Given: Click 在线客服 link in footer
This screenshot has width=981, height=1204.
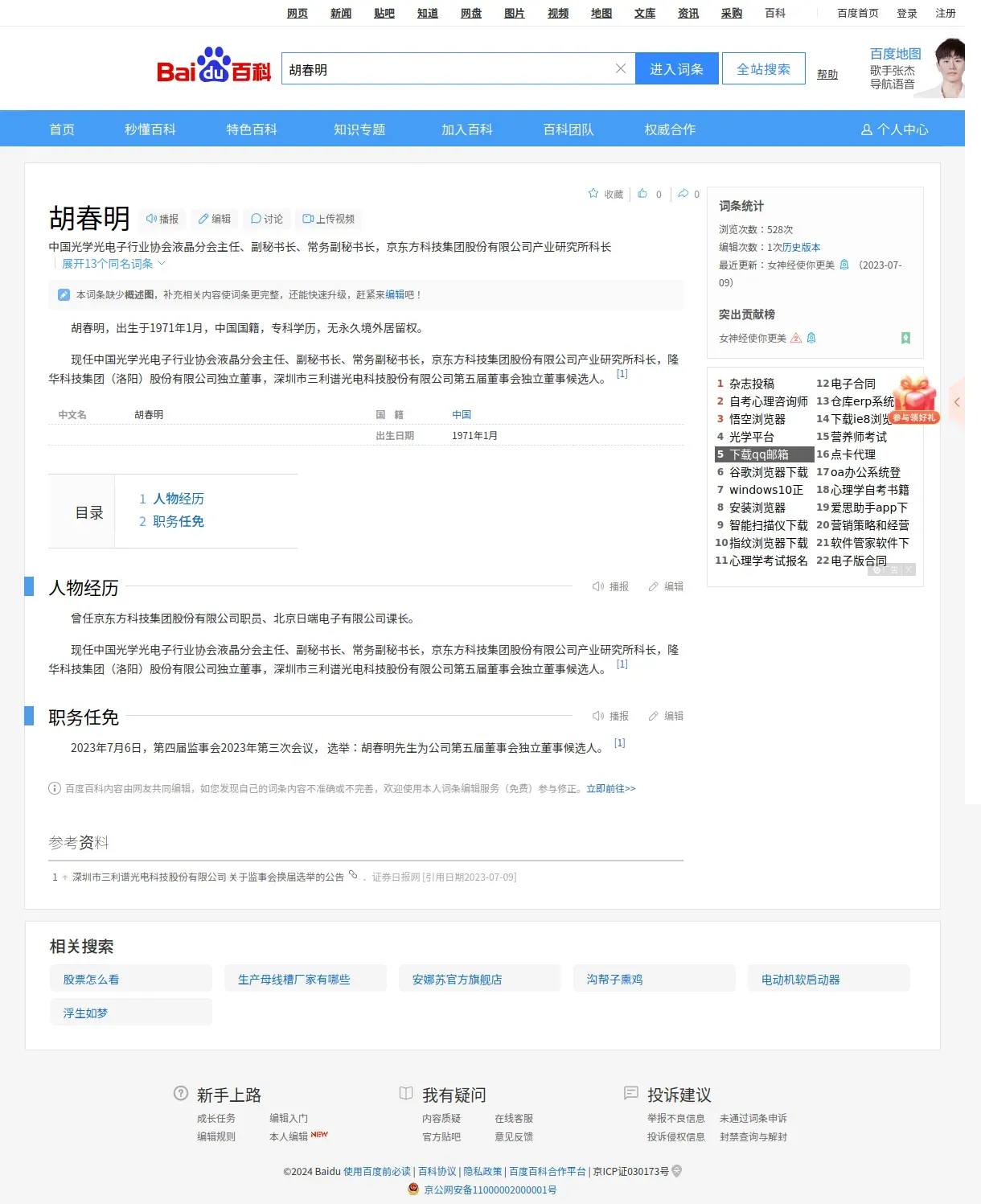Looking at the screenshot, I should coord(514,1119).
